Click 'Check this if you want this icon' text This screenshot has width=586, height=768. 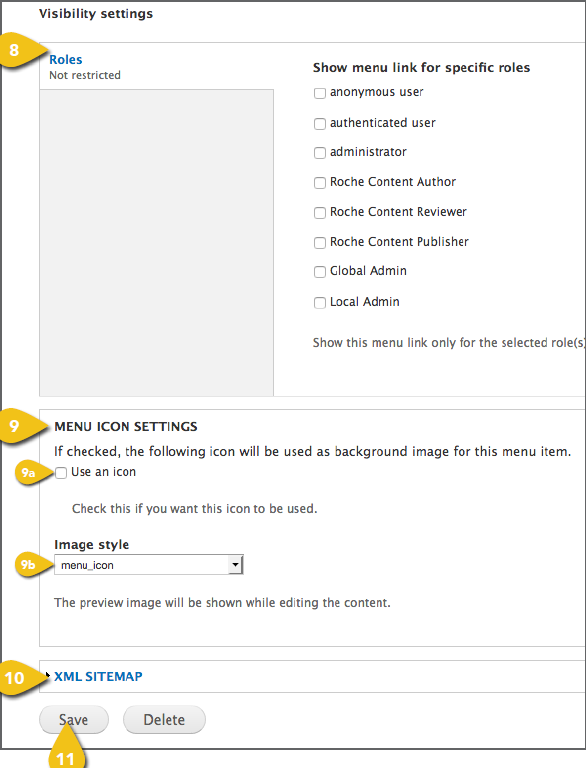click(195, 509)
